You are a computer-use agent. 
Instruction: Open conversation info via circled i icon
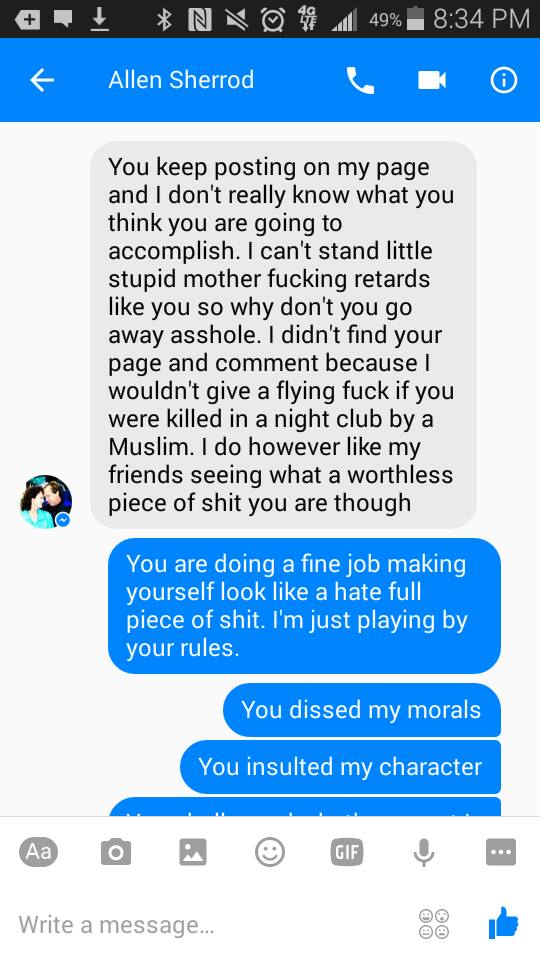(x=503, y=80)
